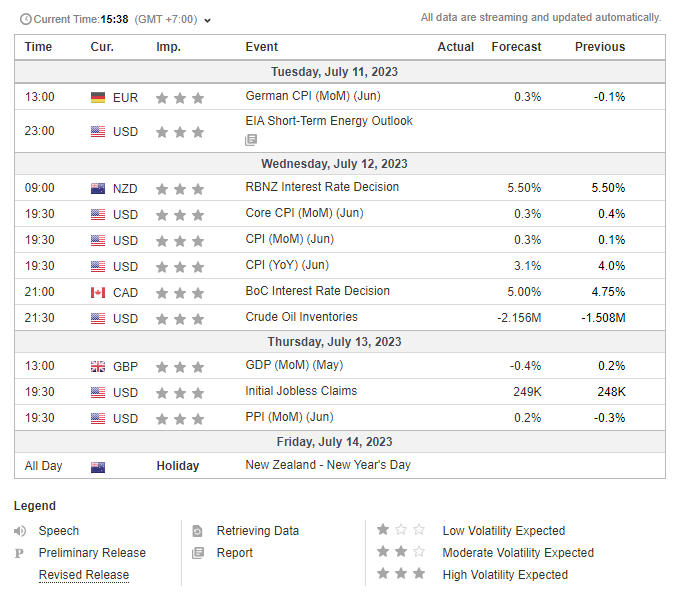Click the Revised Release link in legend
Viewport: 673px width, 601px height.
tap(83, 575)
